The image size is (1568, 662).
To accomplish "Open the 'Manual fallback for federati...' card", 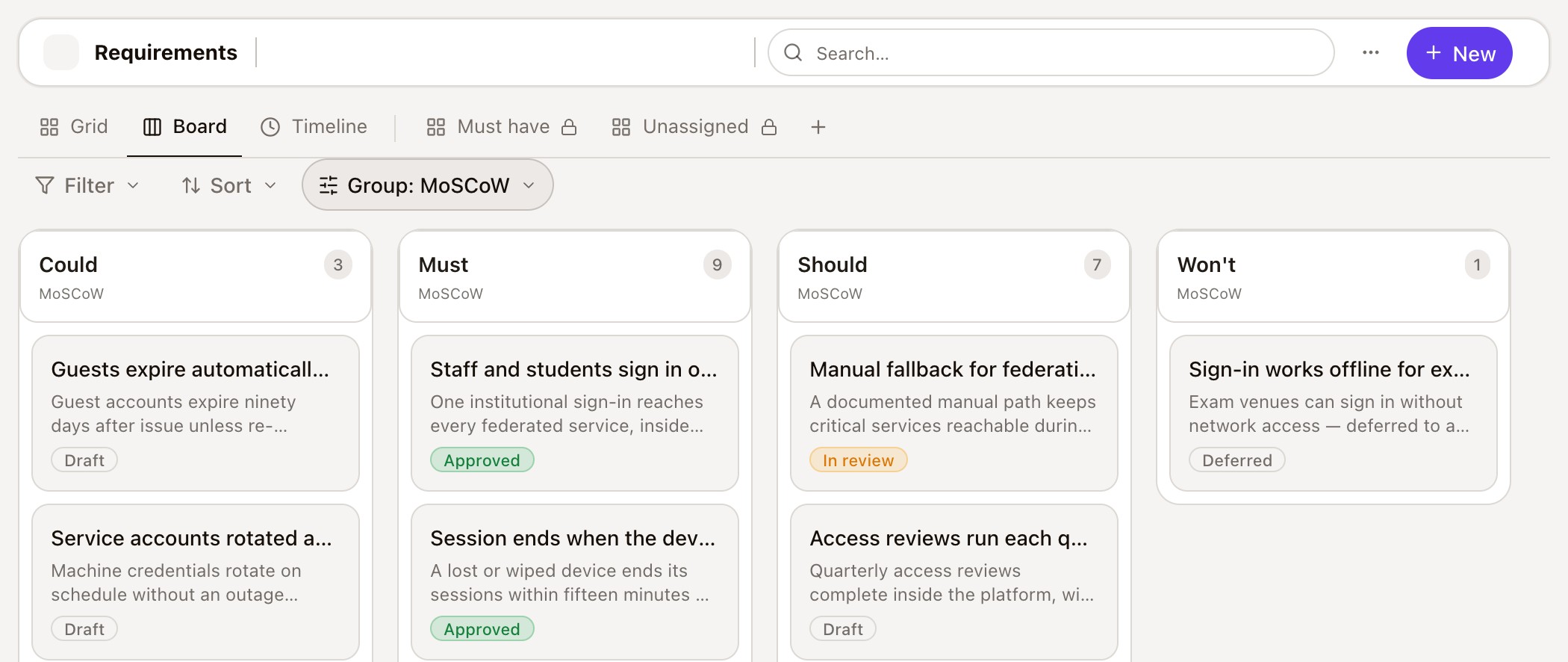I will point(954,413).
